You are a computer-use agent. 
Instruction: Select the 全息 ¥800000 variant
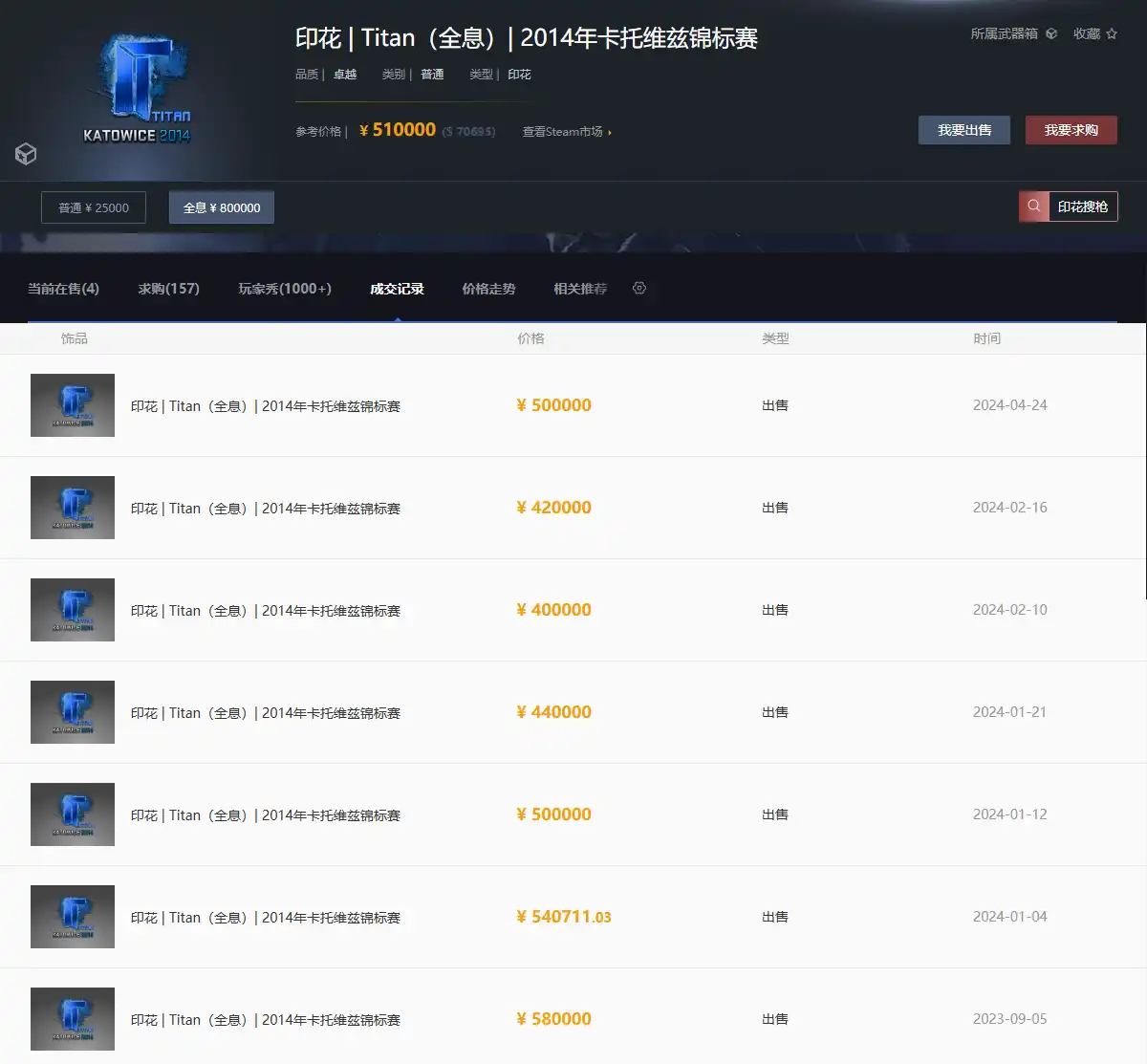pos(221,206)
